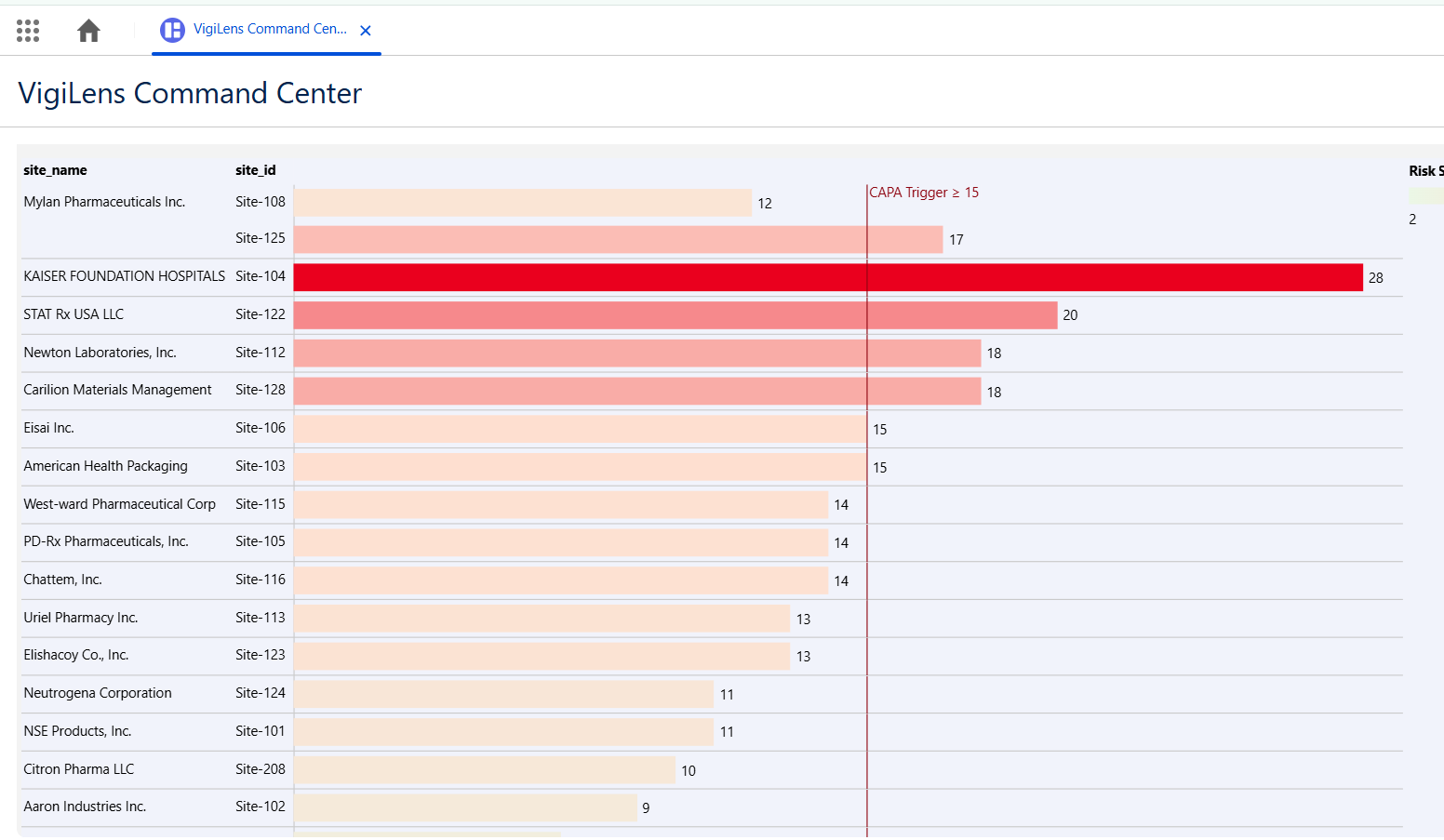Select the Mylan Pharmaceuticals Inc. row label
The width and height of the screenshot is (1444, 840).
click(x=104, y=202)
